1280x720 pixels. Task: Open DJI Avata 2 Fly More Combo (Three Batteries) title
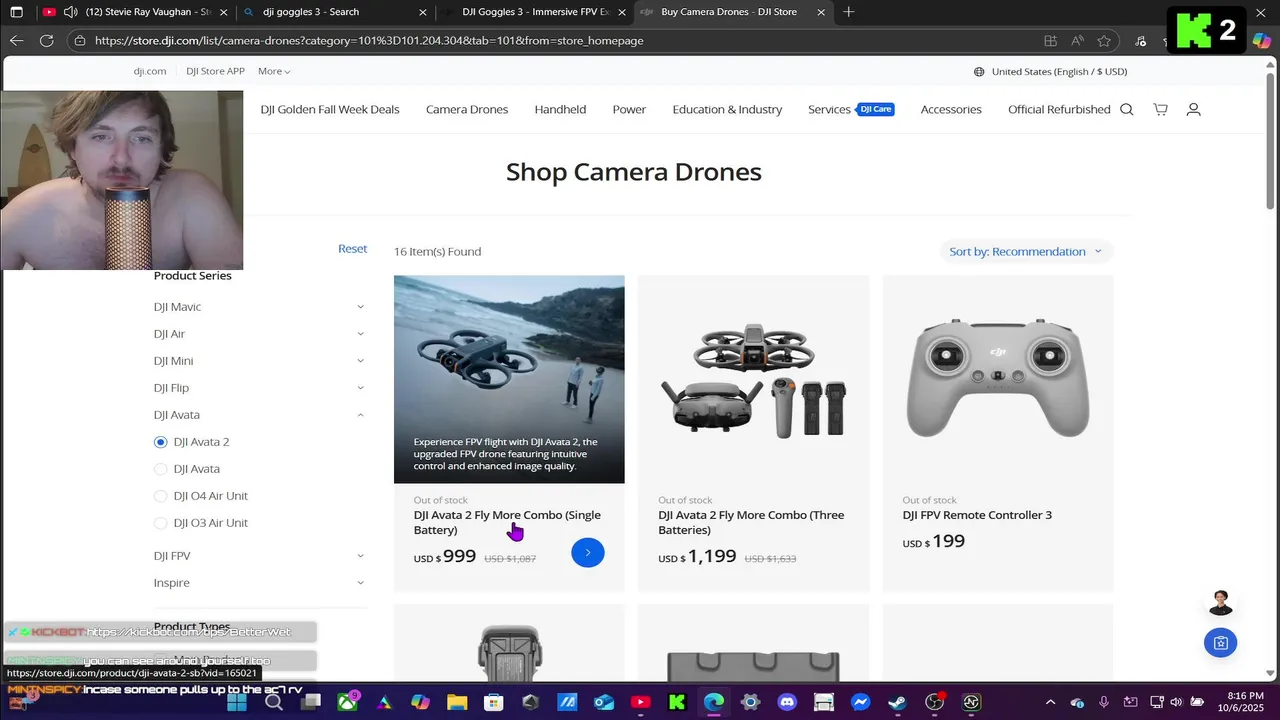[x=751, y=522]
